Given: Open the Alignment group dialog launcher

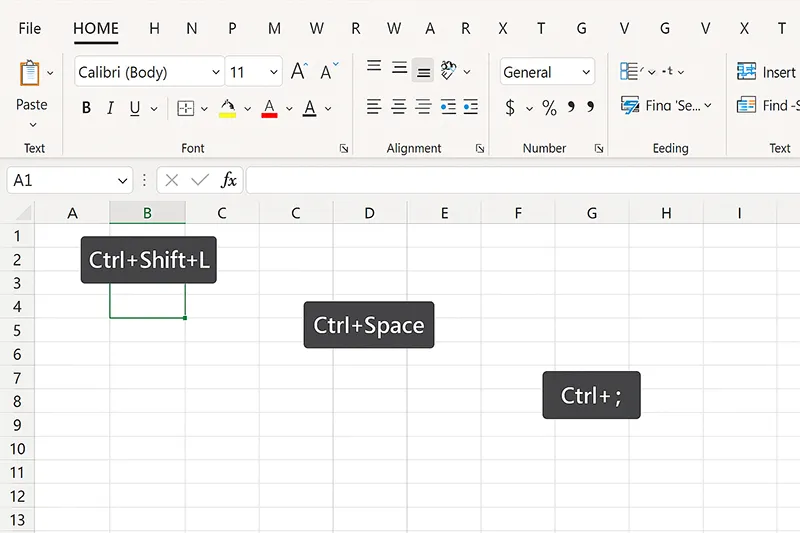Looking at the screenshot, I should point(480,148).
